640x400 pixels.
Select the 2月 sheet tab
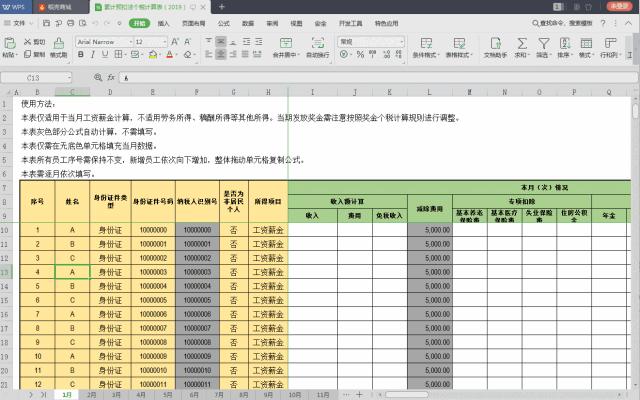[x=91, y=395]
